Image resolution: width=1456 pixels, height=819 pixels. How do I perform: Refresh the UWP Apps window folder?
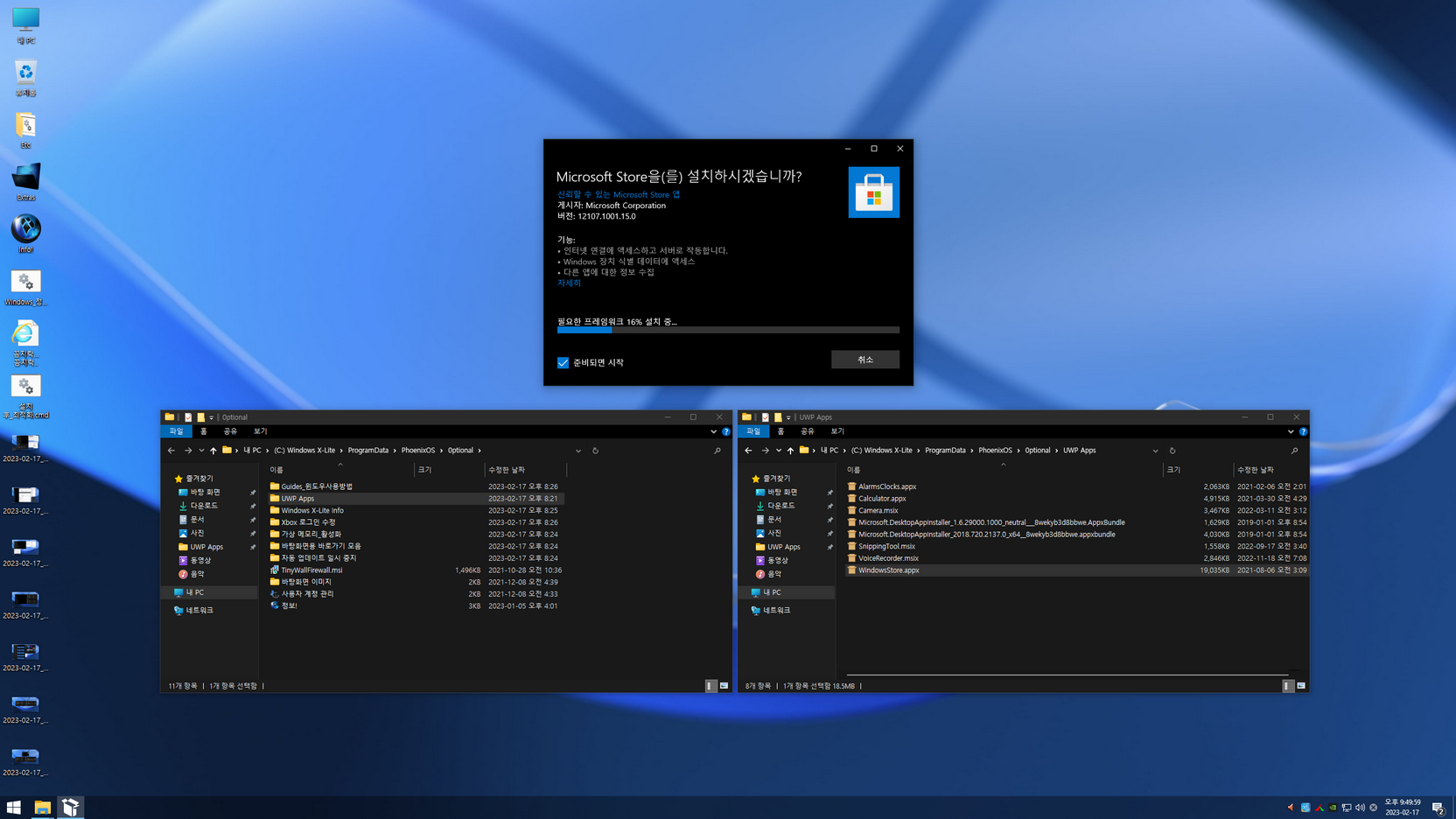click(1172, 451)
